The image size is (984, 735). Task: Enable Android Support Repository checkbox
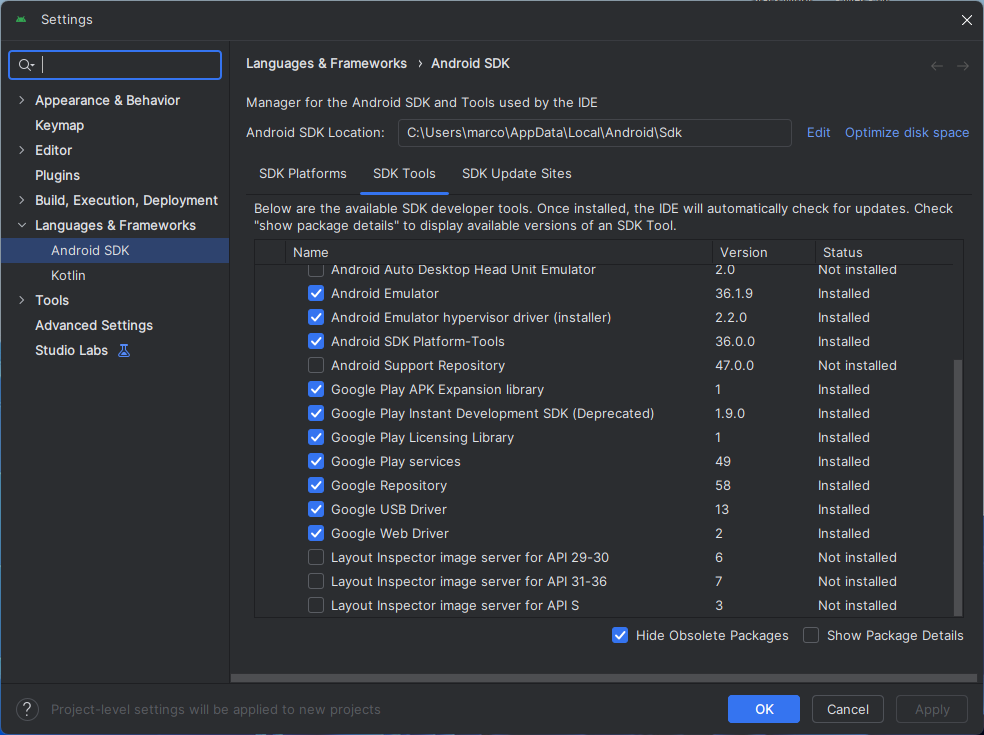pyautogui.click(x=316, y=366)
